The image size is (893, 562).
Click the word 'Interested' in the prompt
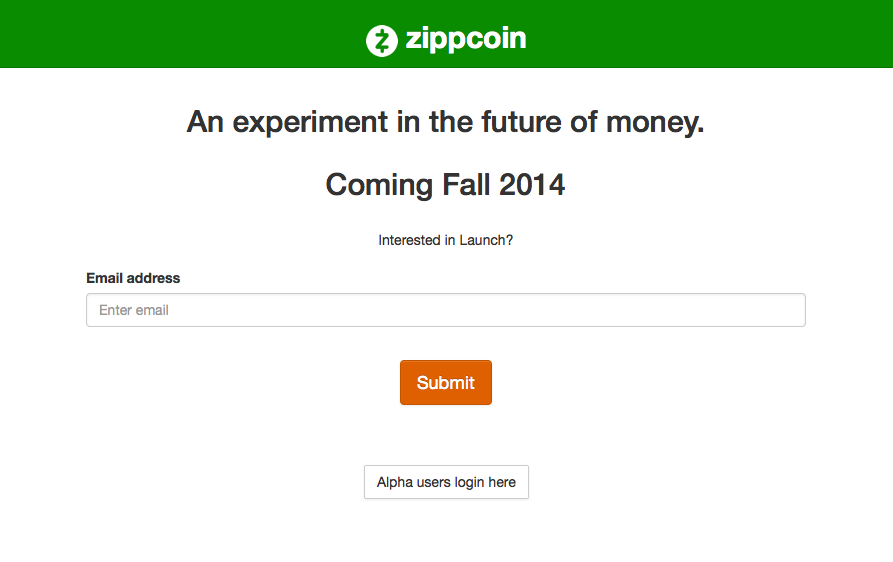point(409,240)
